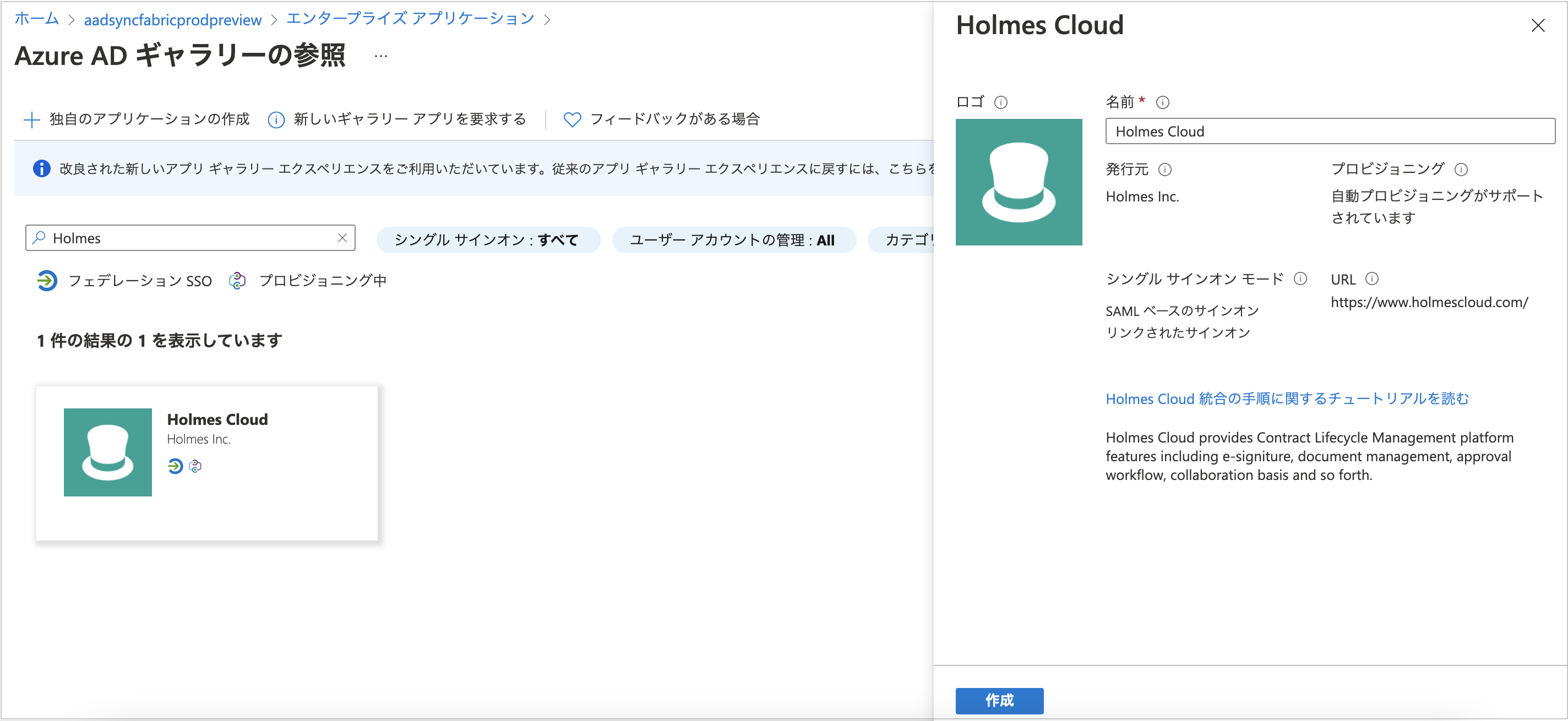1568x721 pixels.
Task: Open the ellipsis menu beside the page title
Action: (380, 56)
